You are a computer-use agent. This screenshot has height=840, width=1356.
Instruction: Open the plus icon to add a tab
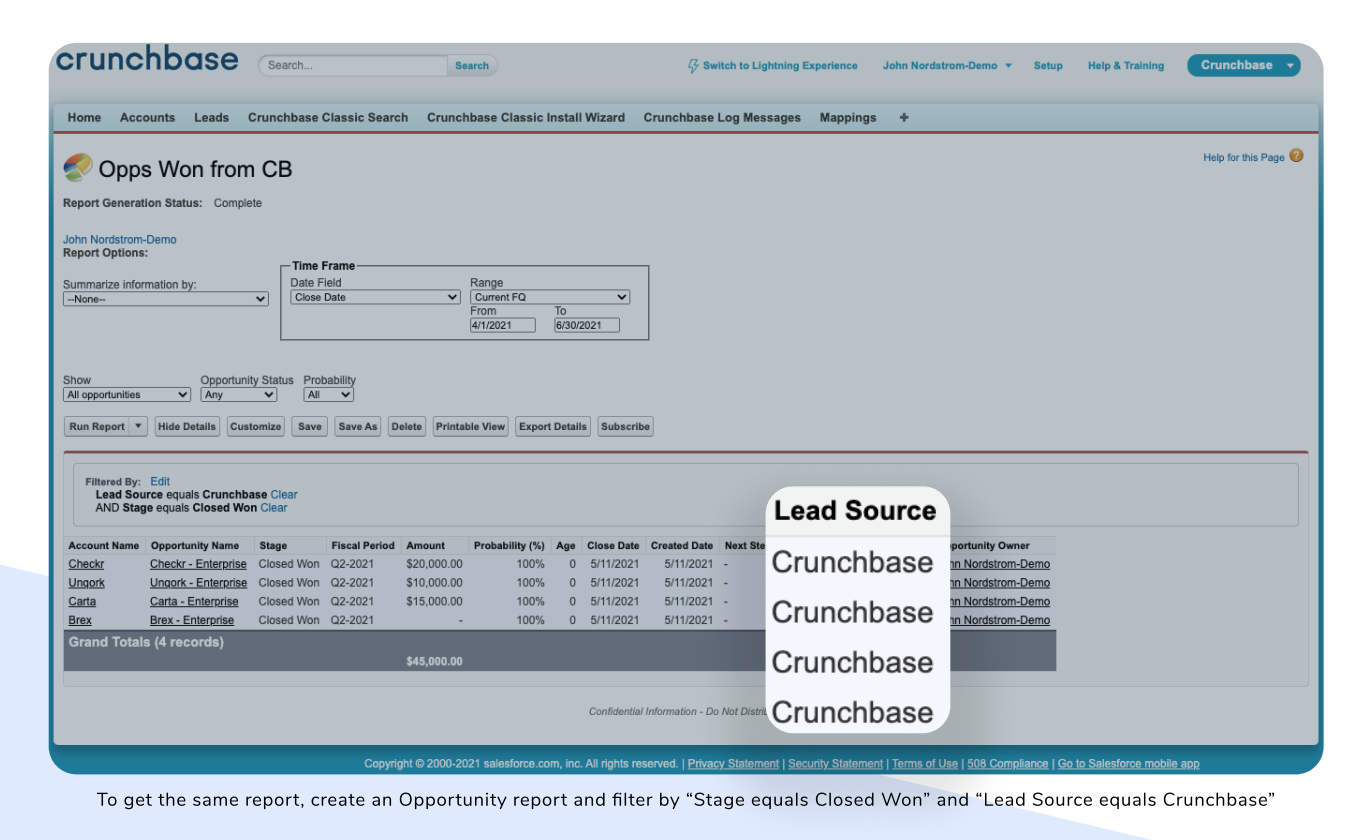[903, 117]
